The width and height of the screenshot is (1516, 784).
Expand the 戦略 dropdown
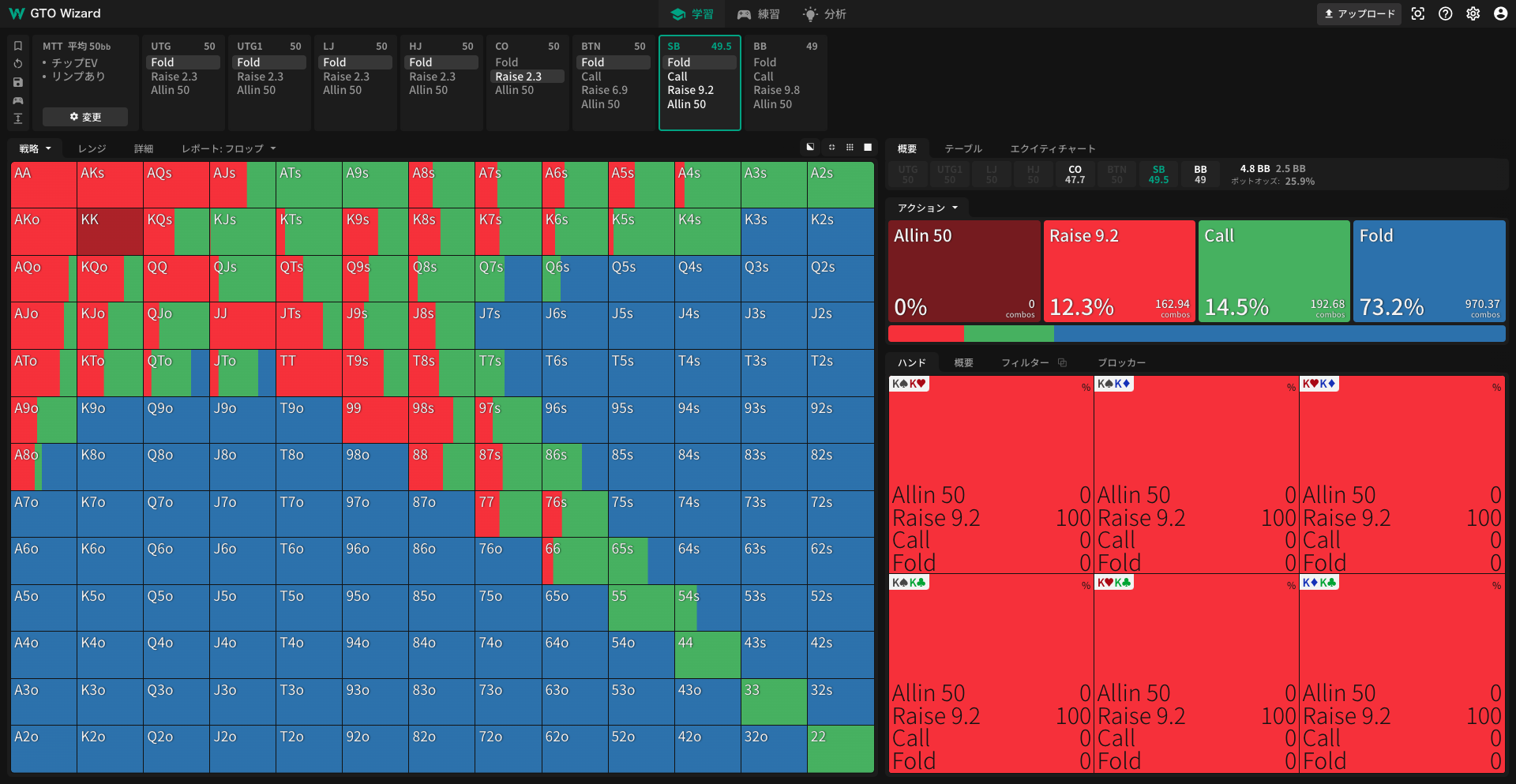[36, 148]
